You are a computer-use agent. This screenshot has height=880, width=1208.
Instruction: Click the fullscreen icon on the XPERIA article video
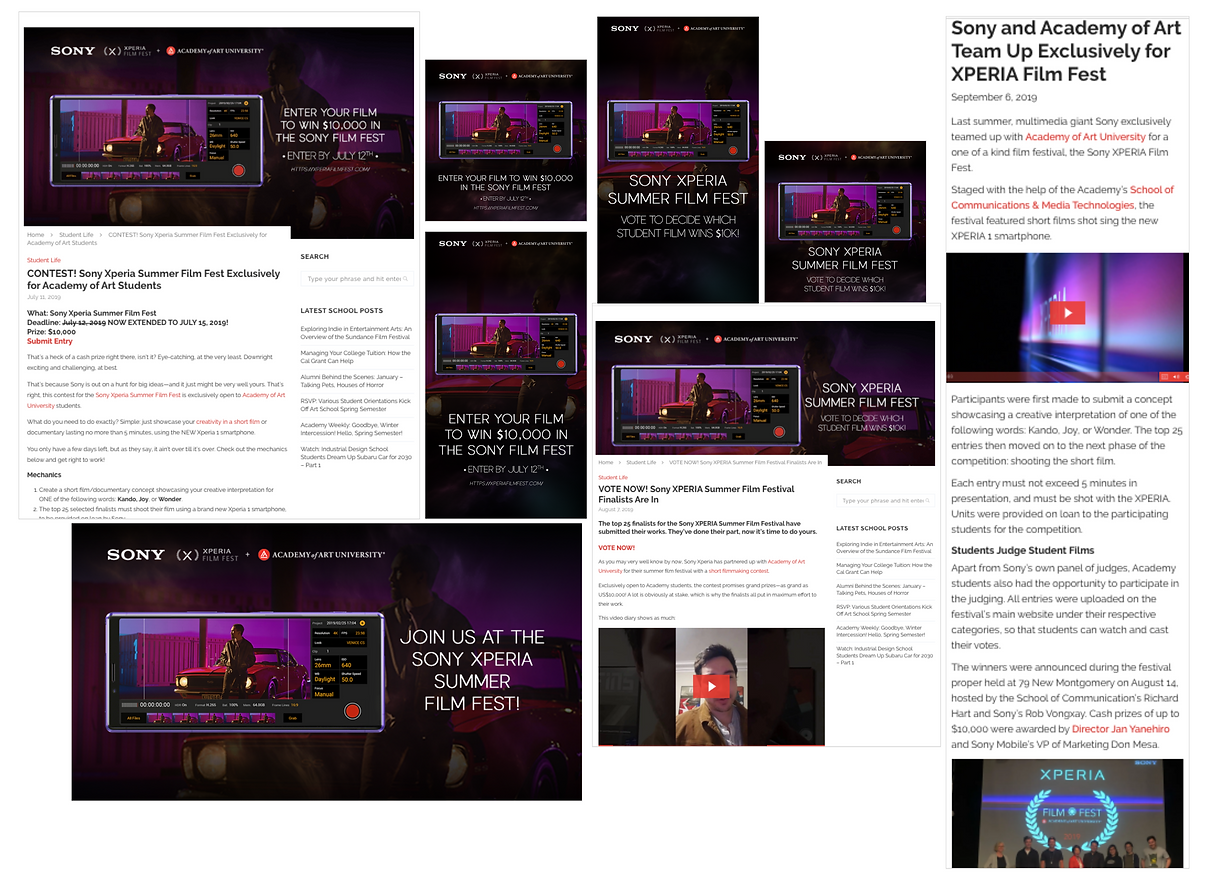tap(1165, 376)
